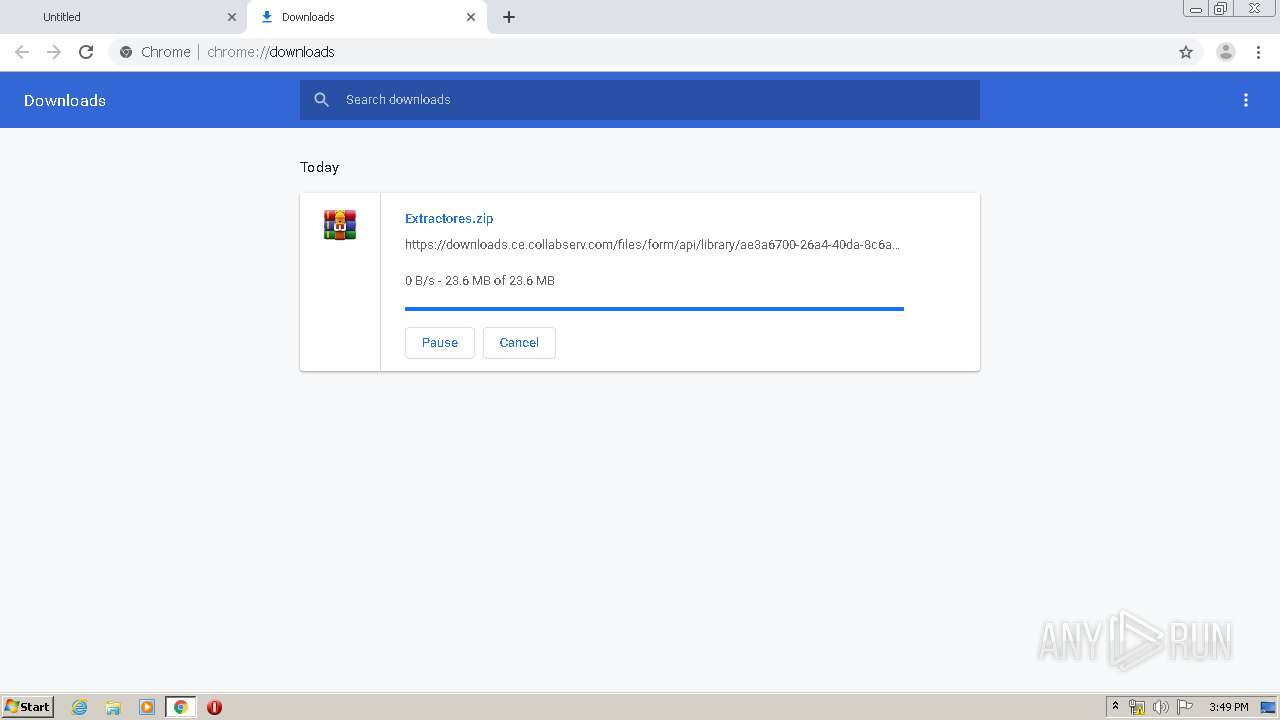
Task: Bookmark this page with the star icon
Action: pyautogui.click(x=1186, y=52)
